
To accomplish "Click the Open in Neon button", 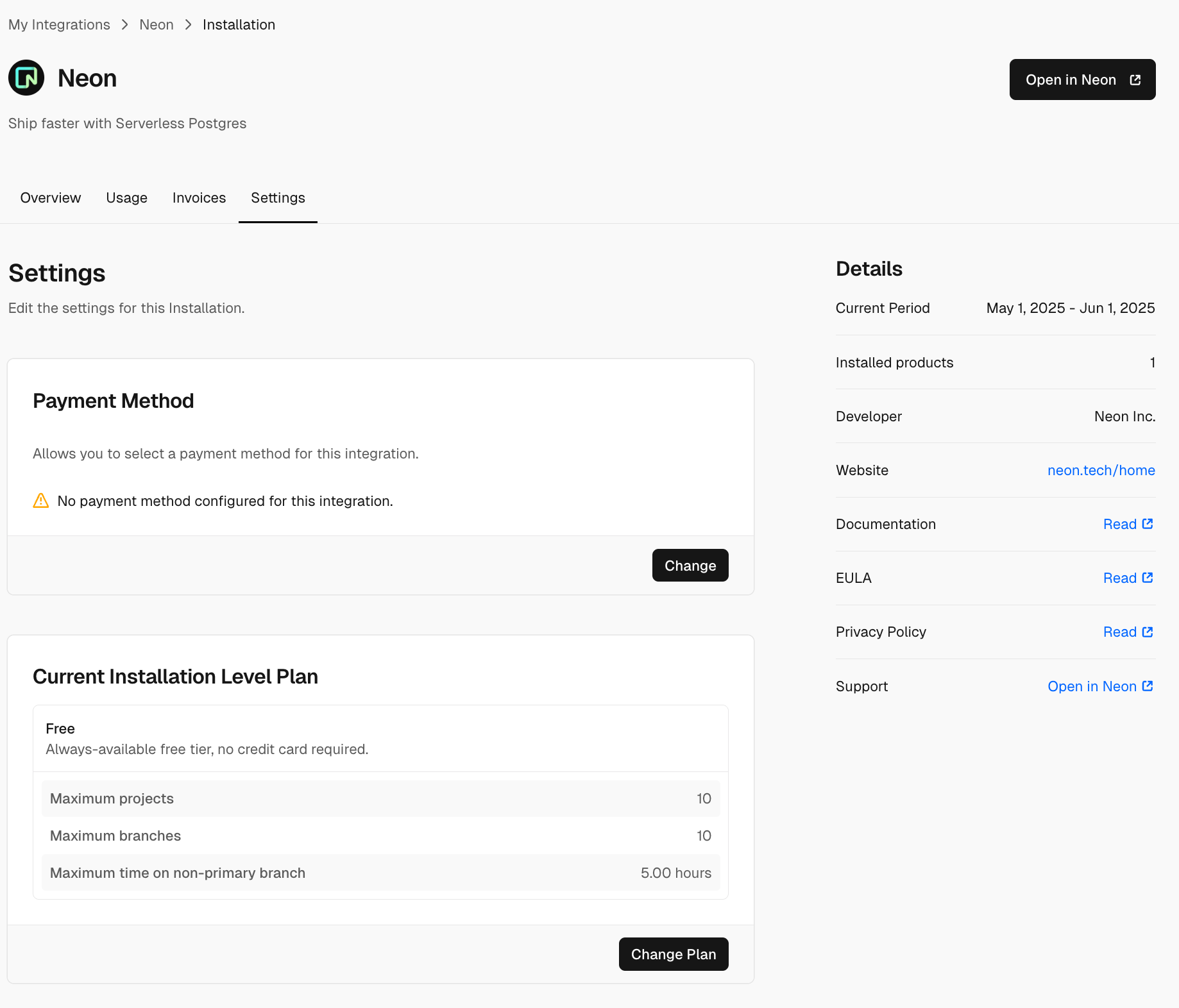I will click(x=1082, y=80).
